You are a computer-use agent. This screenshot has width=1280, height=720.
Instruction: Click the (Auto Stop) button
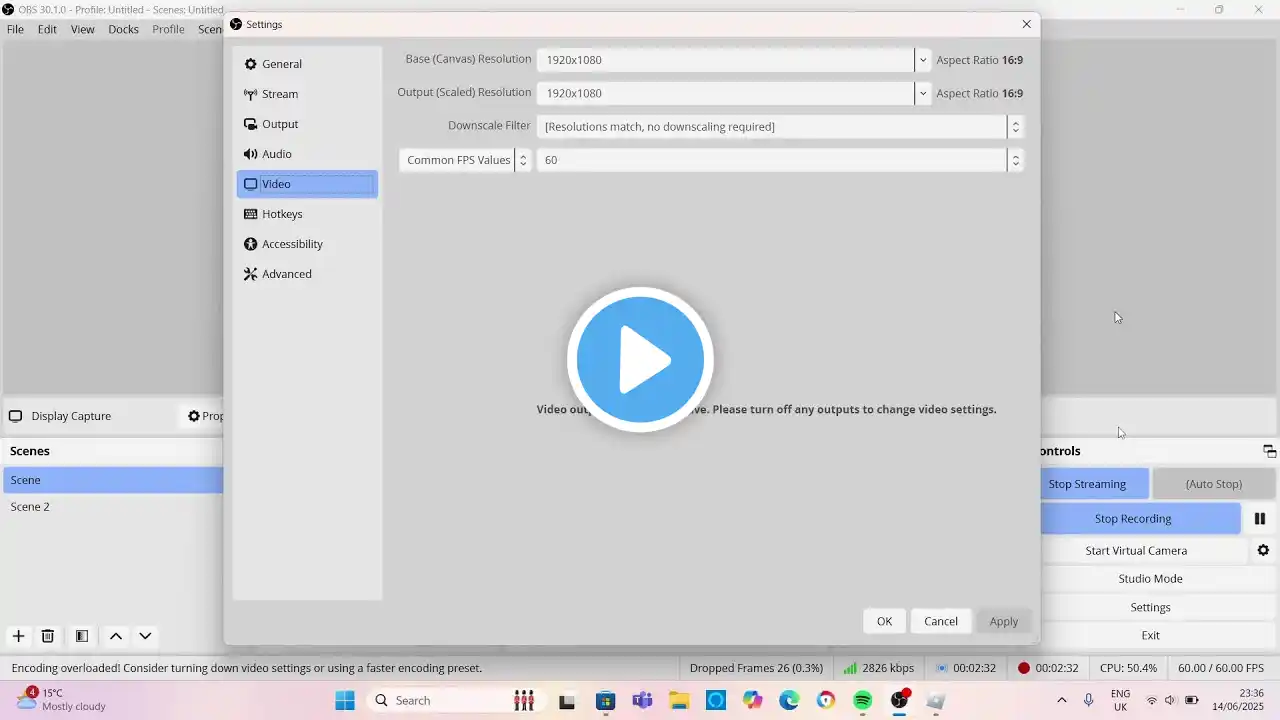(1214, 484)
